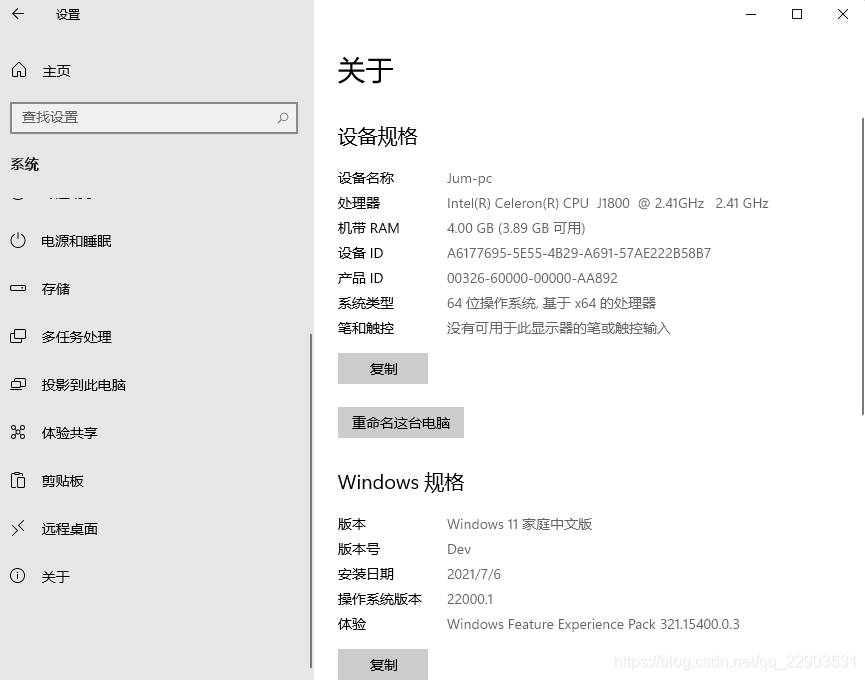
Task: Click the Windows 规格 heading
Action: [401, 482]
